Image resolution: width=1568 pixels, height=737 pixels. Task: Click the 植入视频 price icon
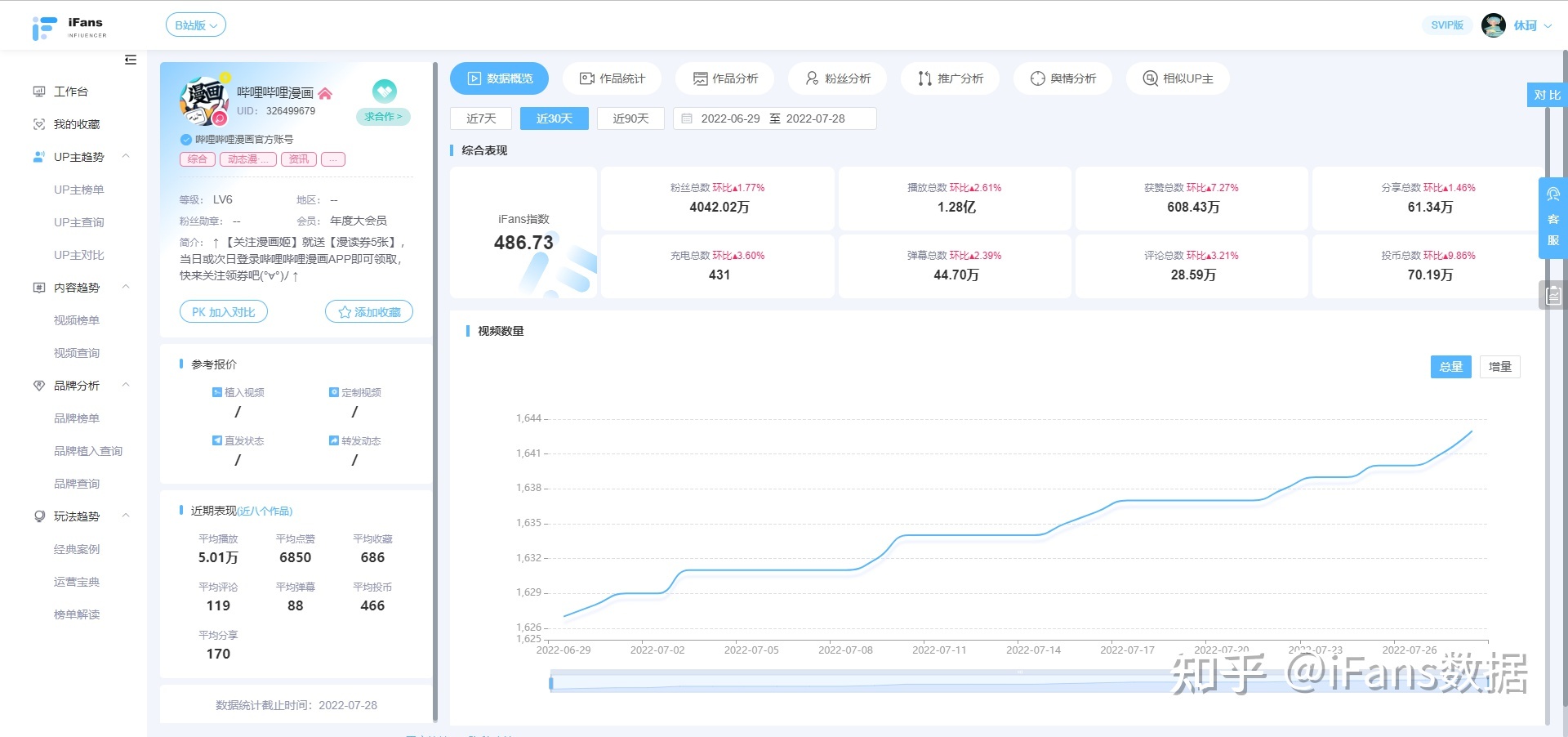pos(217,392)
